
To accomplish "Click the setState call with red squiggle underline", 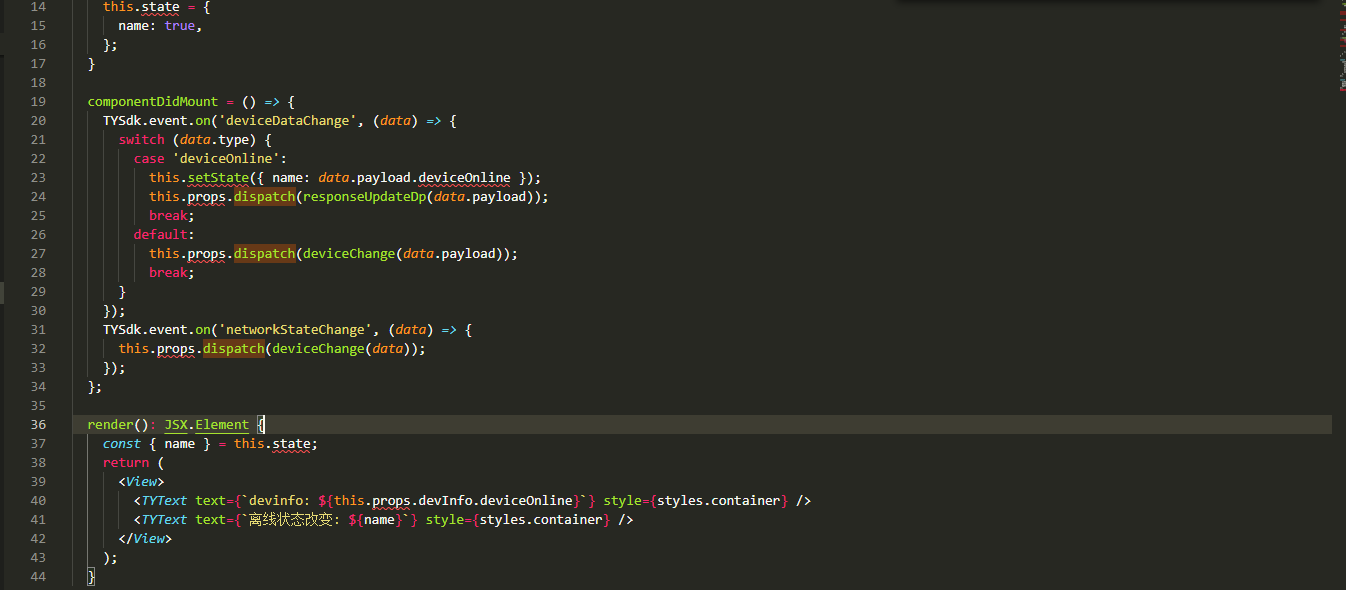I will pos(219,177).
